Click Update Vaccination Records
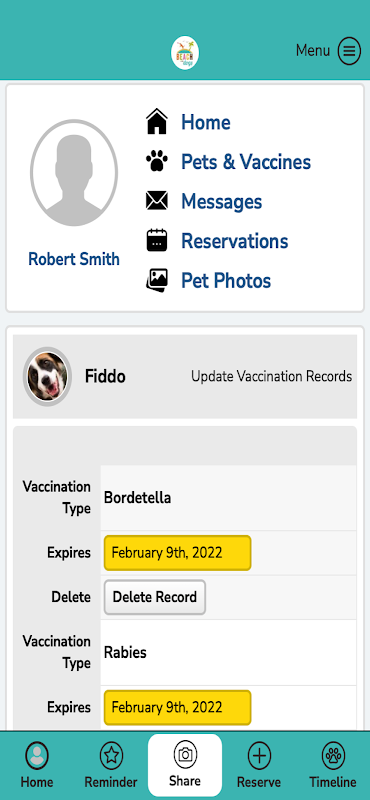The height and width of the screenshot is (800, 370). [272, 377]
